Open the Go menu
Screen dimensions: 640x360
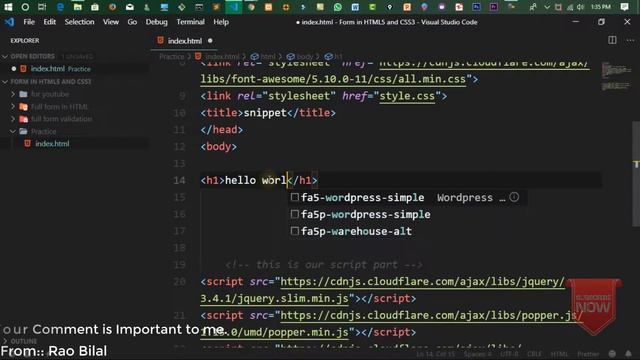[x=132, y=22]
